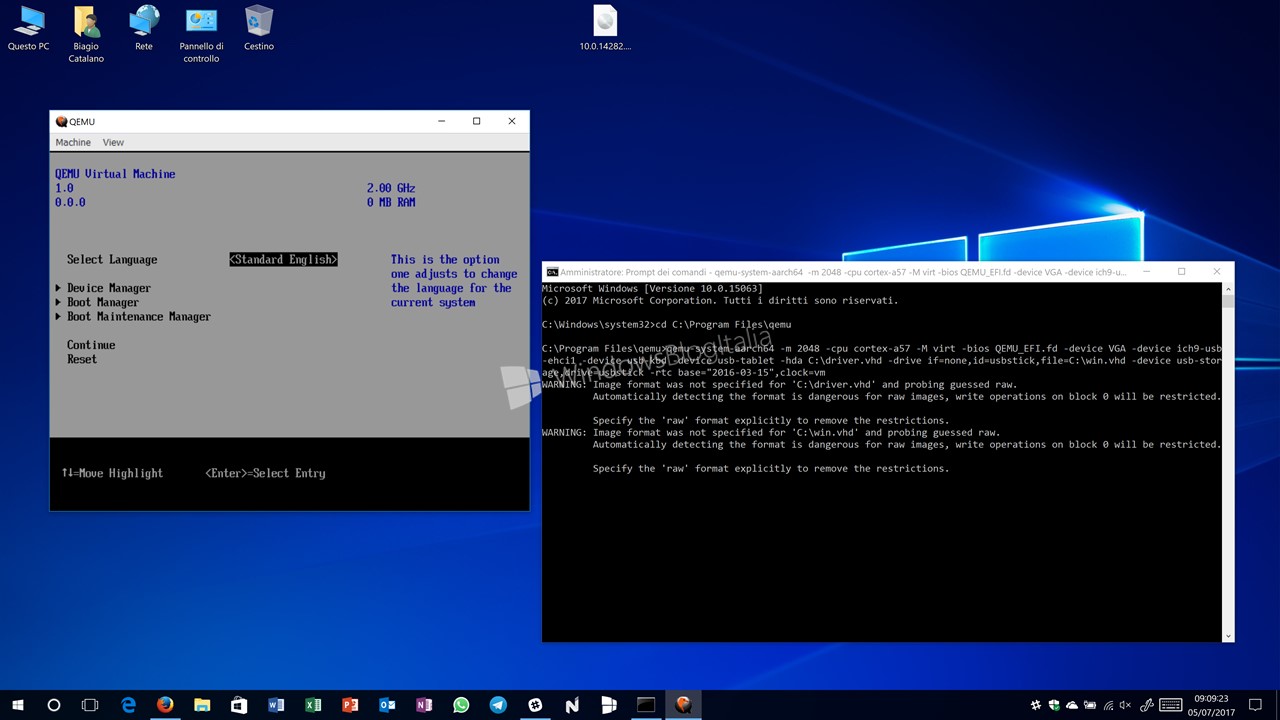Choose the Reset option in QEMU firmware
The height and width of the screenshot is (720, 1280).
pos(82,359)
